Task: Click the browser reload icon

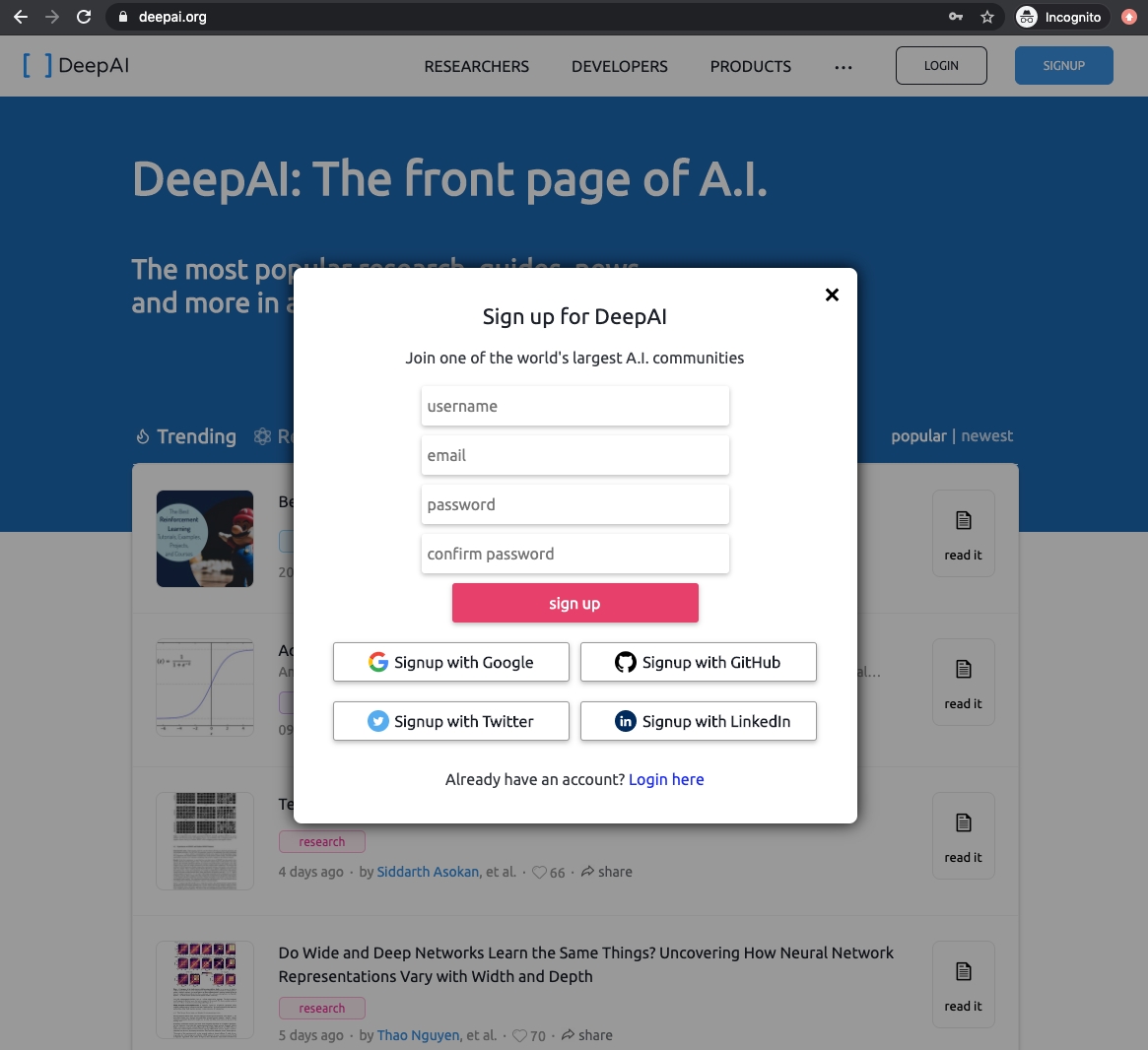Action: point(84,17)
